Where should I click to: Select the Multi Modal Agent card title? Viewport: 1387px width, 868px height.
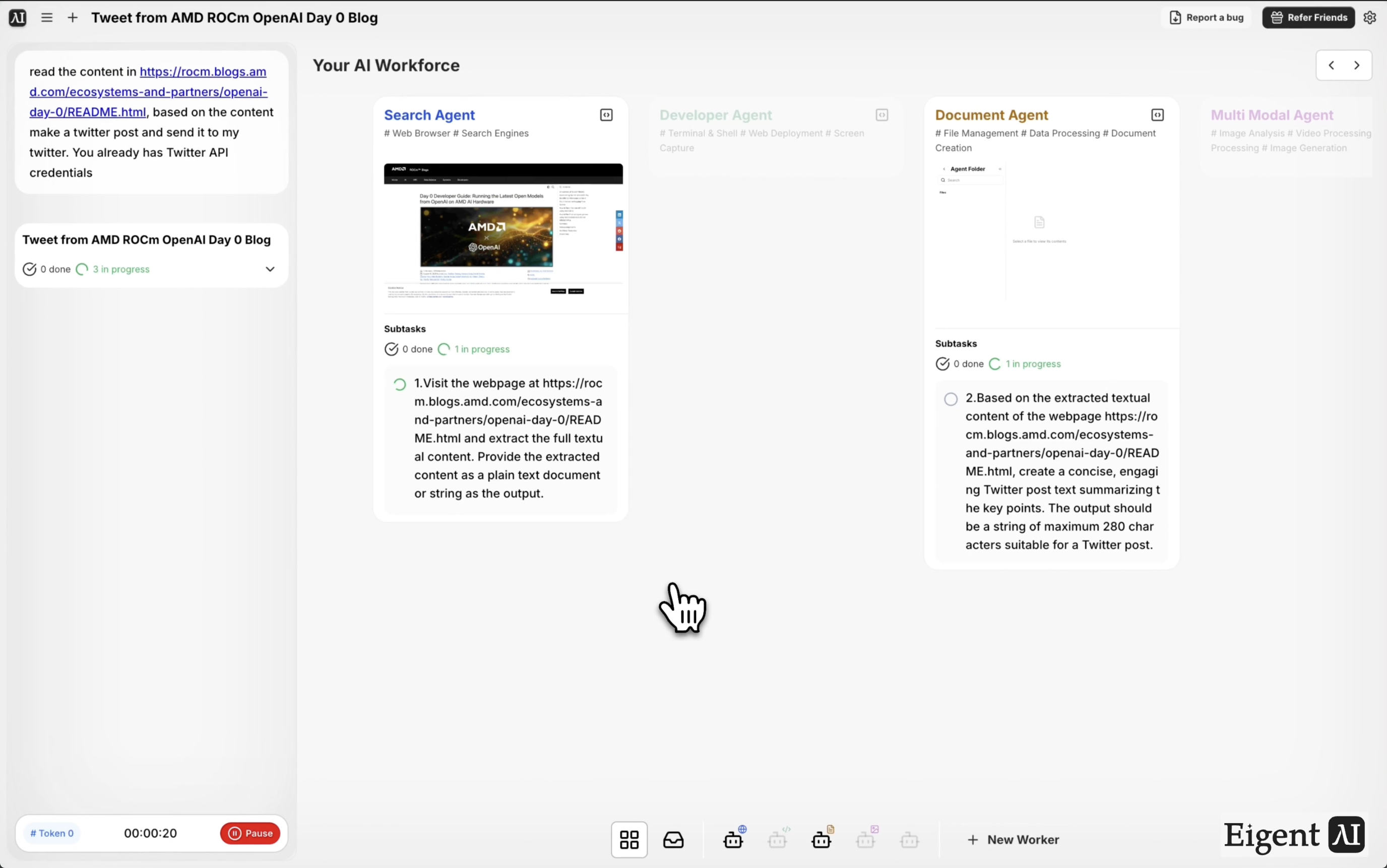pyautogui.click(x=1272, y=115)
